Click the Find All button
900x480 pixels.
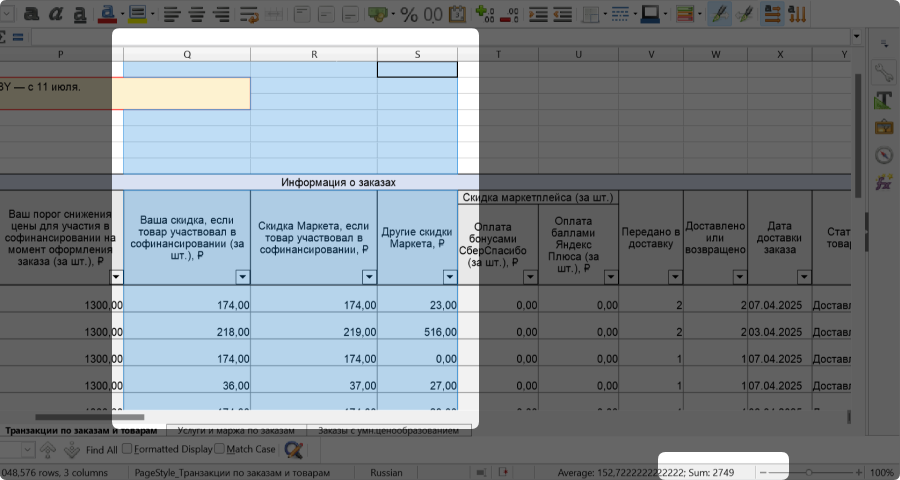[100, 450]
